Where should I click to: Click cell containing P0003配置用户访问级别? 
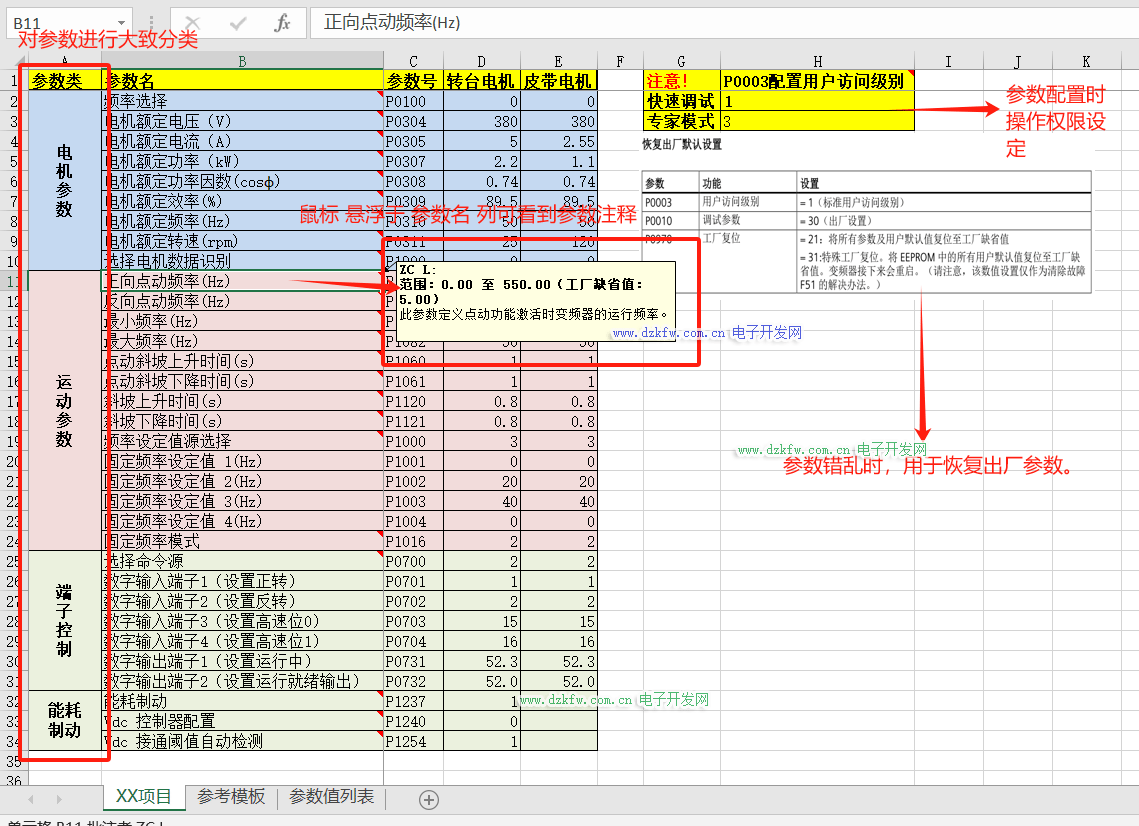click(817, 81)
